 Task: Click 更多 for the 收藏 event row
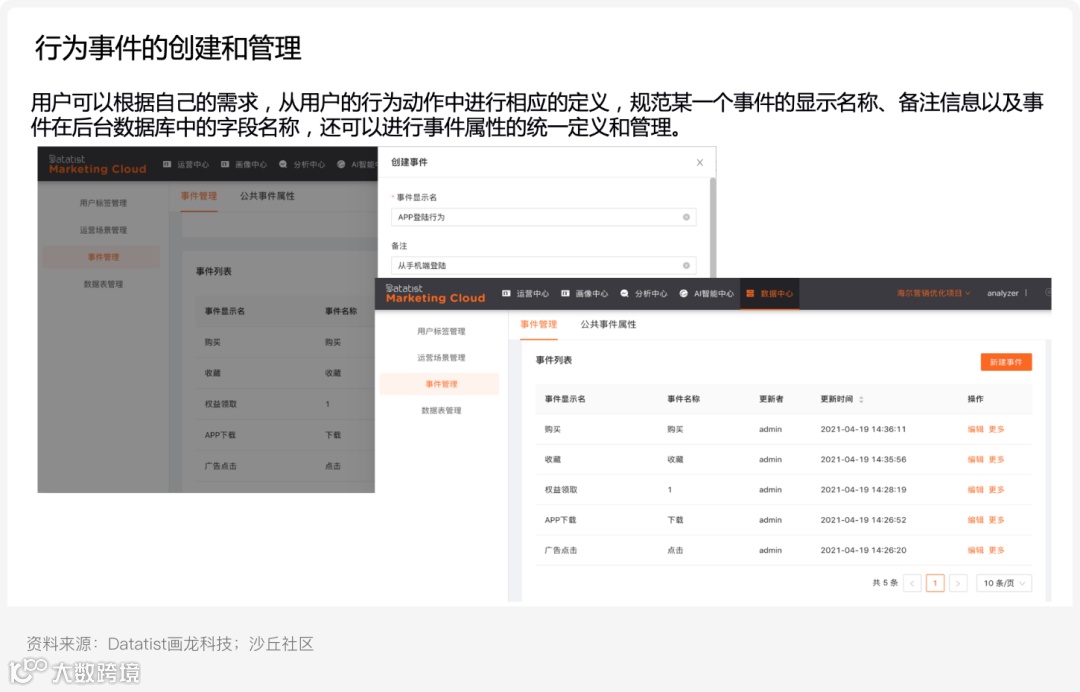997,459
